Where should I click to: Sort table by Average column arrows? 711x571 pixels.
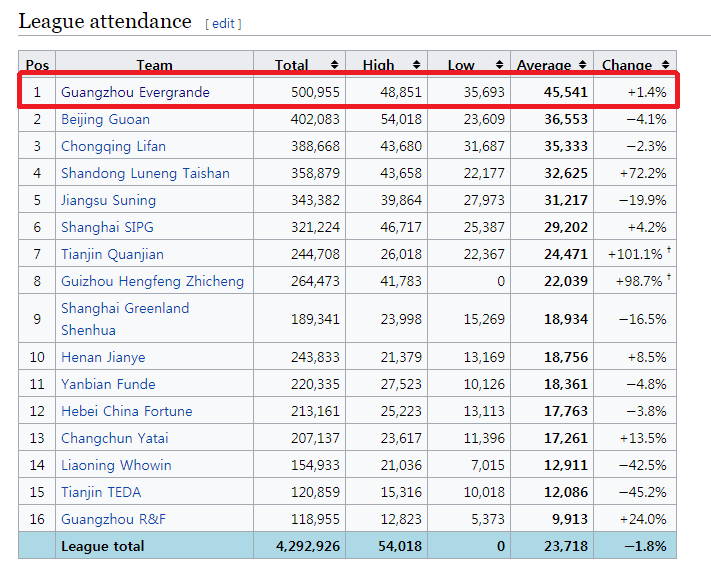[x=581, y=65]
